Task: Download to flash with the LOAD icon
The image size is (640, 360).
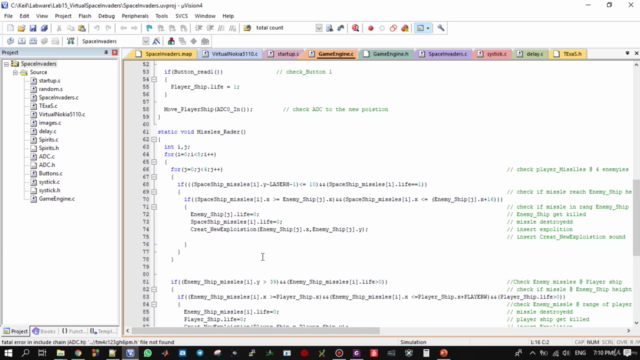Action: pyautogui.click(x=71, y=41)
